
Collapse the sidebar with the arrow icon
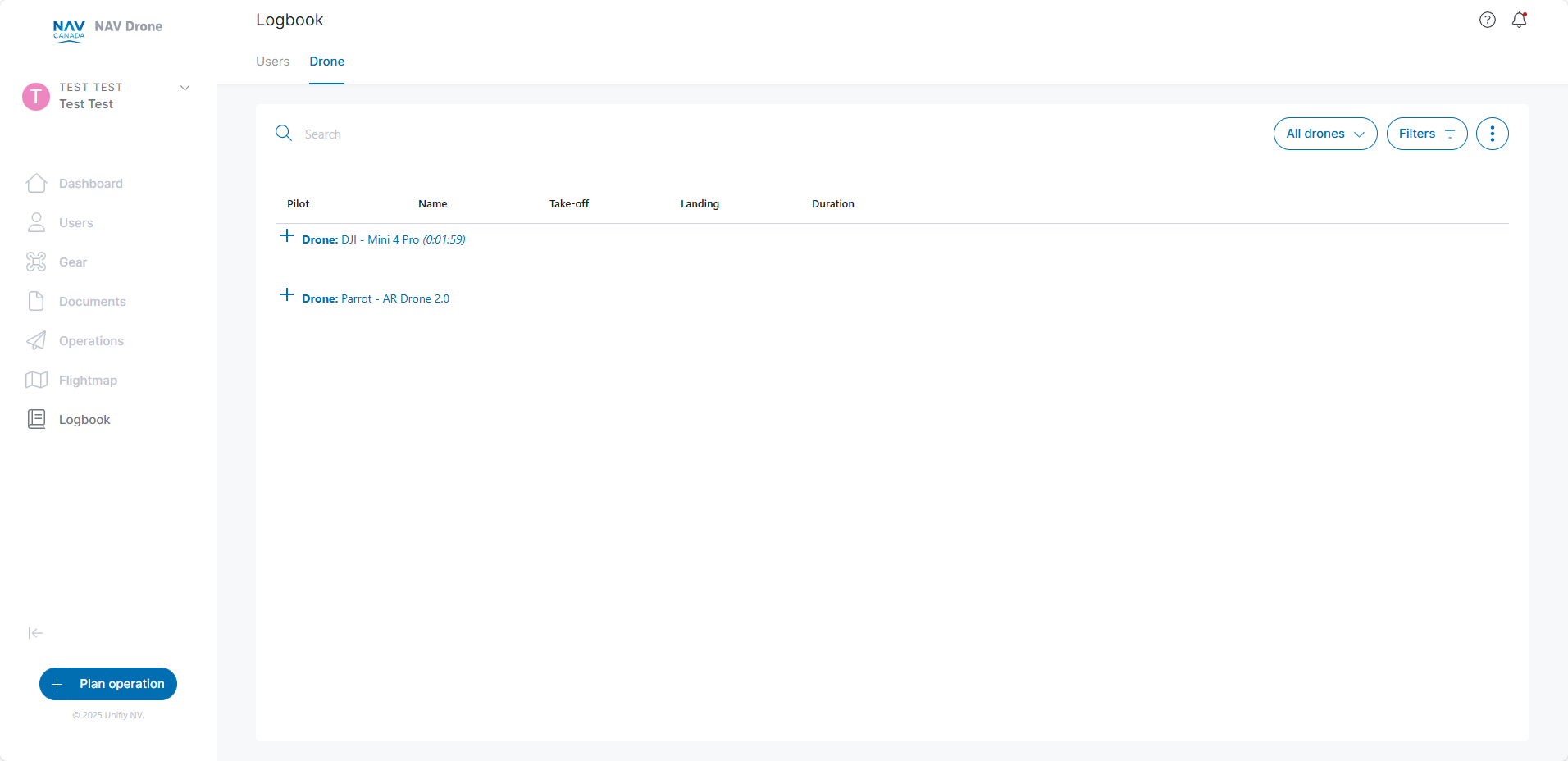(35, 633)
